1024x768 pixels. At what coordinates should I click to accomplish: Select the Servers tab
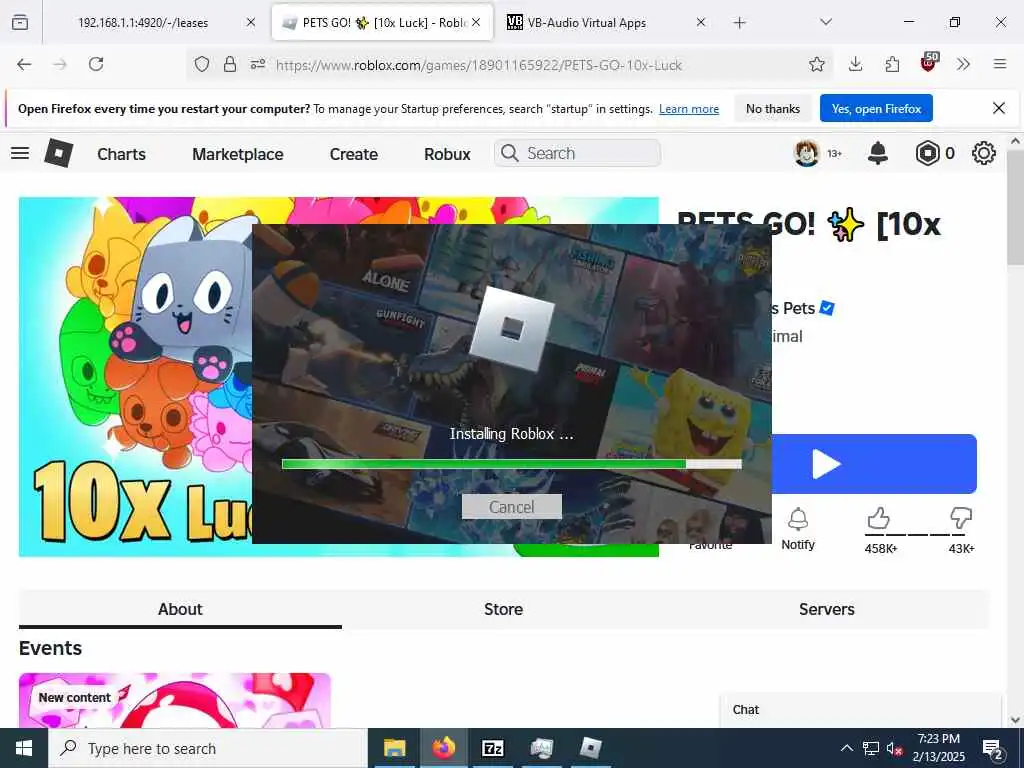pos(827,609)
